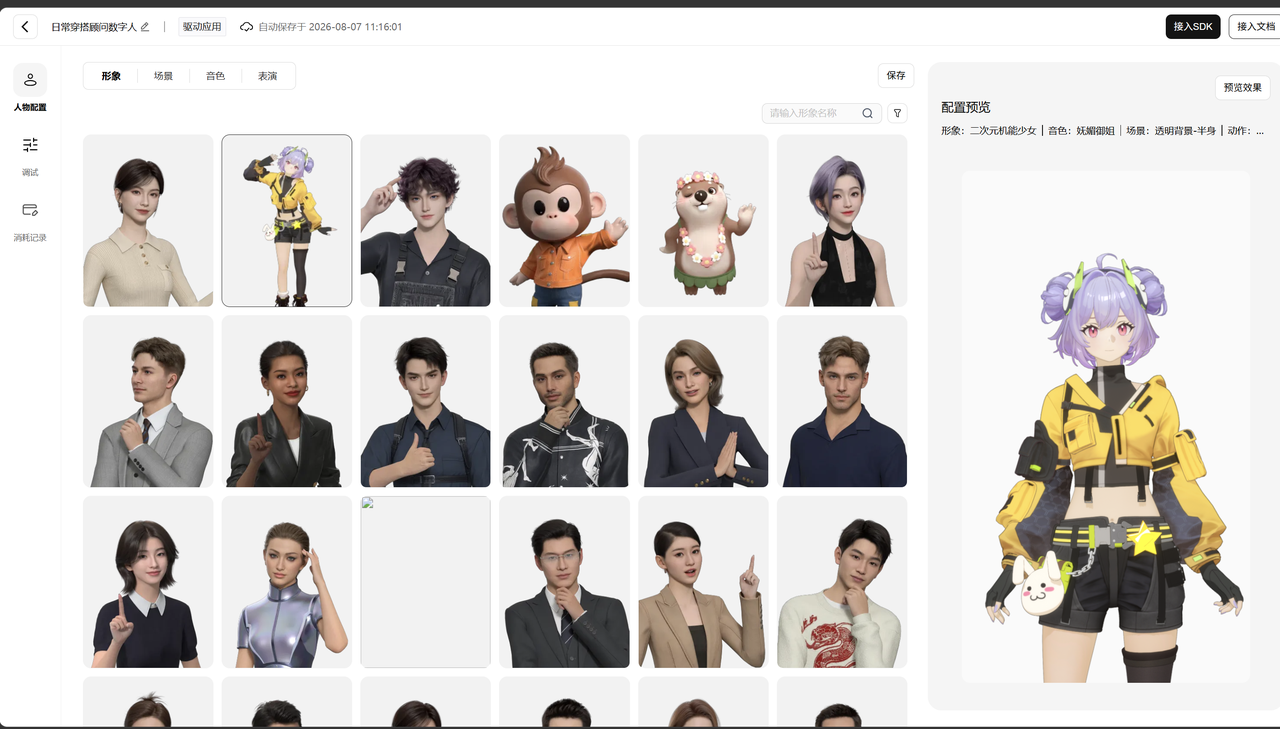Screen dimensions: 1280x729
Task: Click the broken-image placeholder avatar card
Action: point(426,582)
